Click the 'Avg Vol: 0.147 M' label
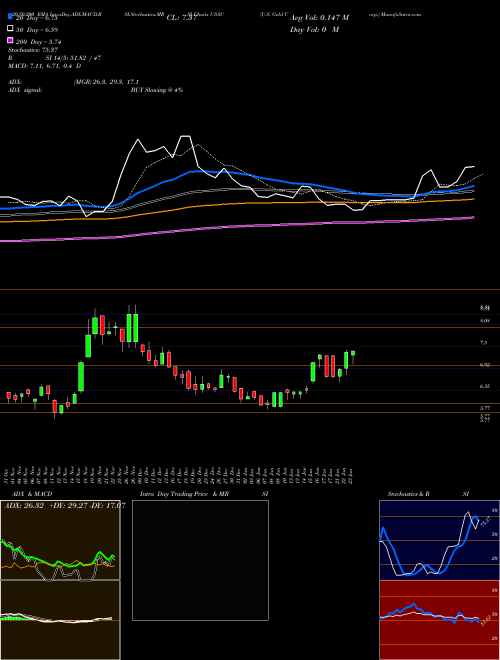500x660 pixels. tap(319, 18)
